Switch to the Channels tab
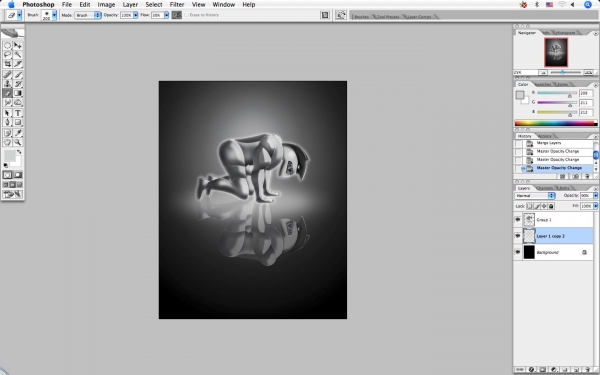This screenshot has height=375, width=600. click(545, 188)
